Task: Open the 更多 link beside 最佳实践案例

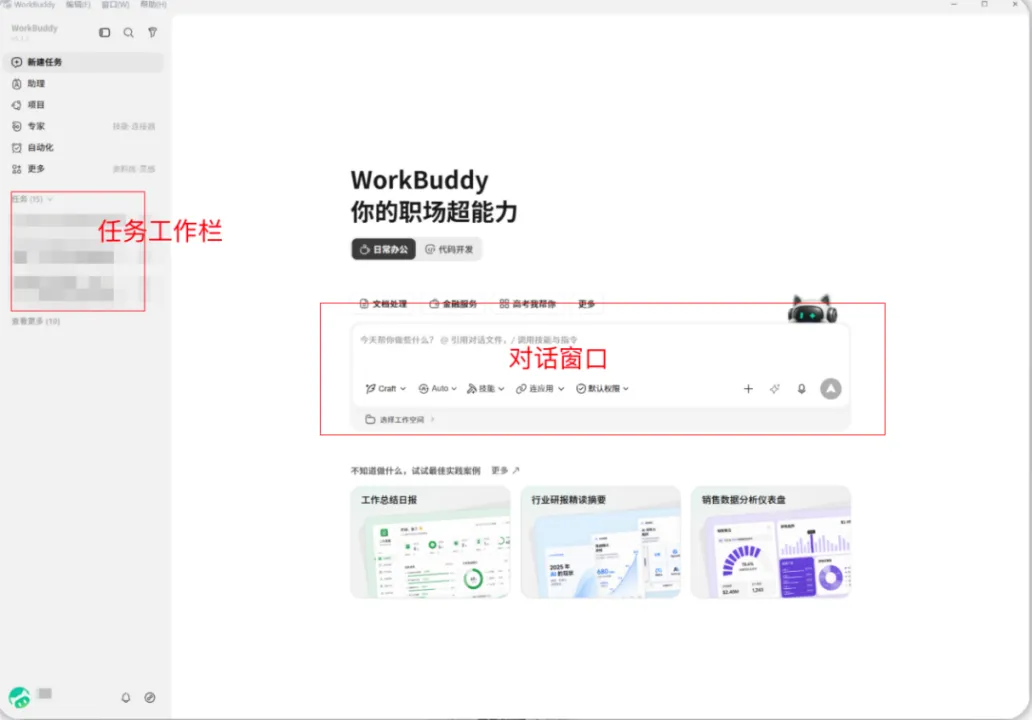Action: click(x=505, y=471)
